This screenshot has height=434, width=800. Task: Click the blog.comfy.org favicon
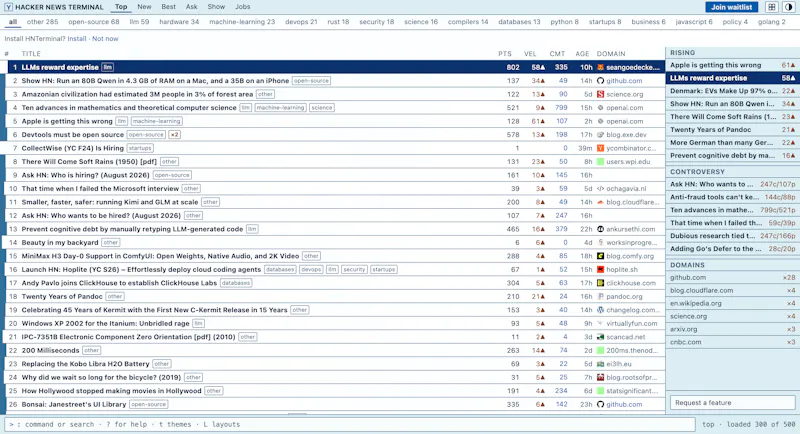pos(601,256)
